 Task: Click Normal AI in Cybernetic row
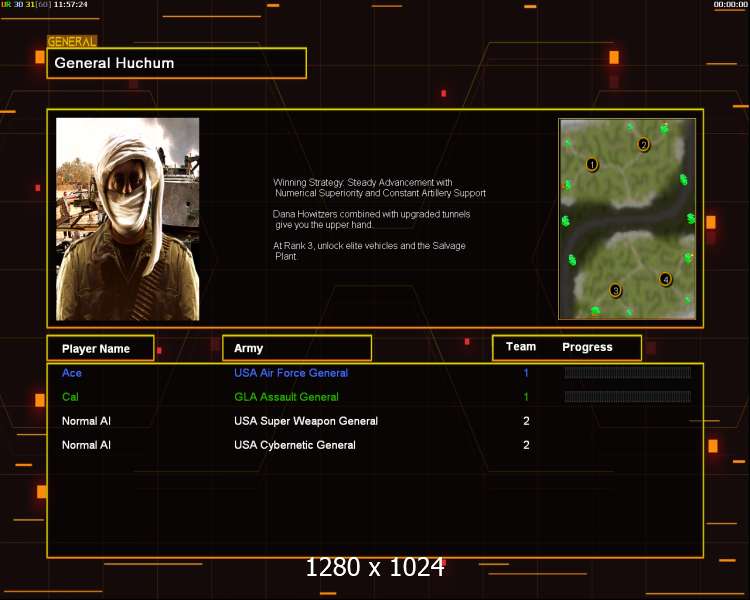pos(86,445)
